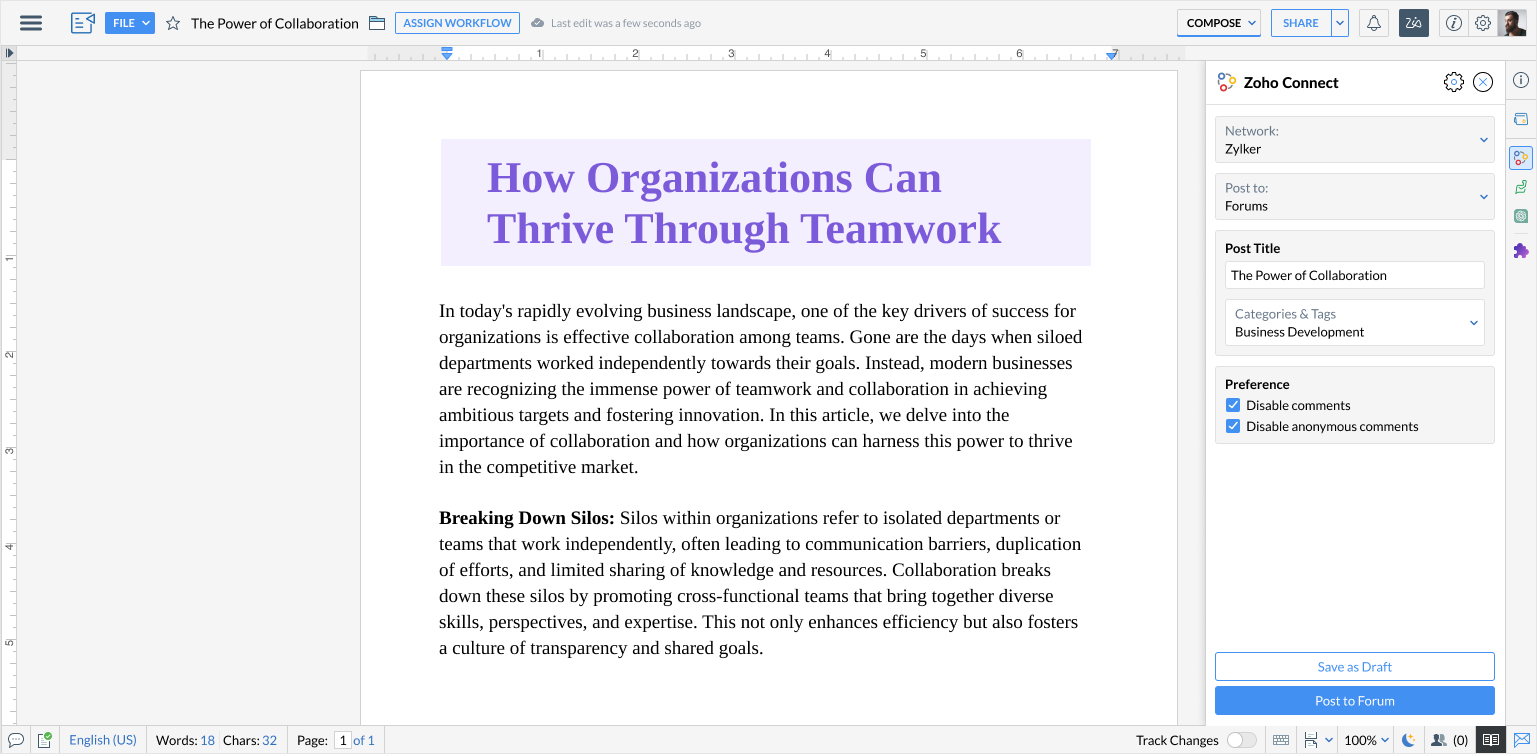
Task: Click the right indent marker on ruler
Action: coord(1112,55)
